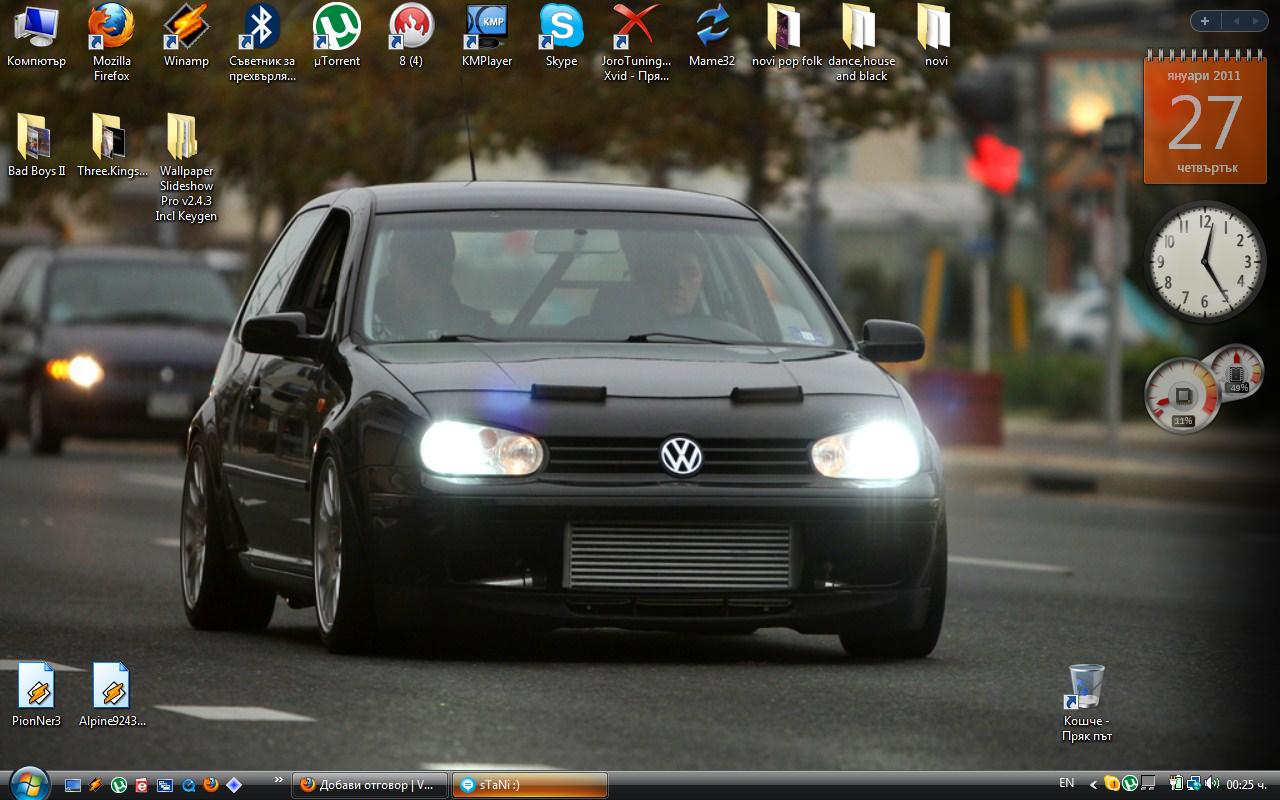Select the 'novi pop folk' folder
The image size is (1280, 800).
(786, 28)
